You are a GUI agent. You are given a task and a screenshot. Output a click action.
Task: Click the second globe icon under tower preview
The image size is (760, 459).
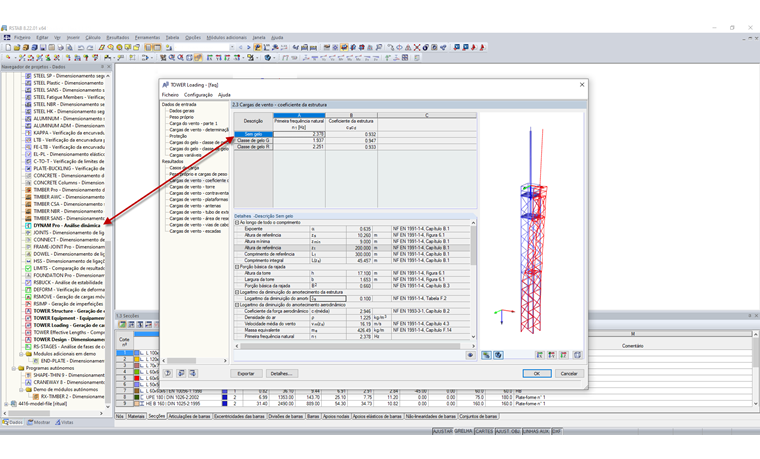(x=498, y=355)
